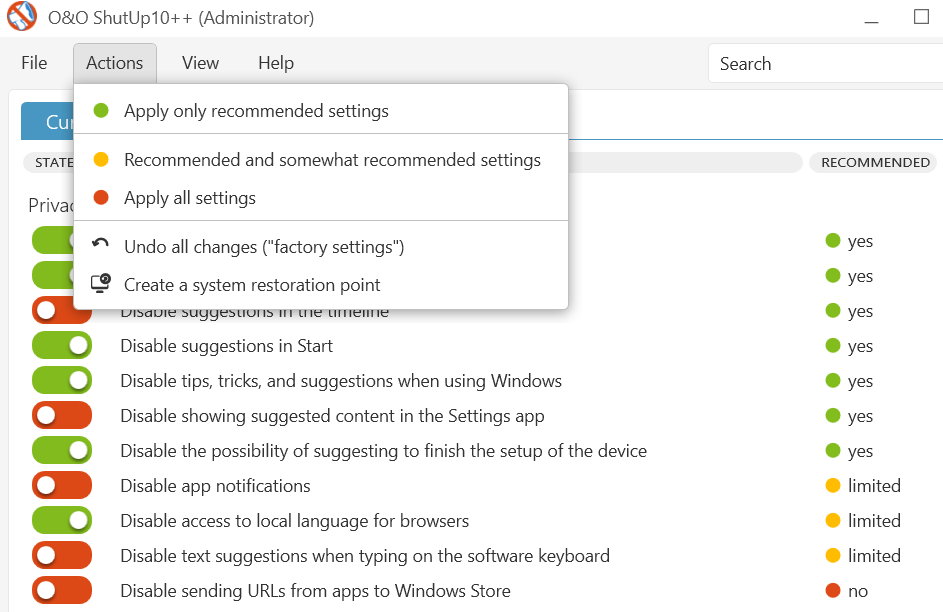943x612 pixels.
Task: Click "yes" recommendation for Disable suggestions in Start
Action: pos(849,346)
